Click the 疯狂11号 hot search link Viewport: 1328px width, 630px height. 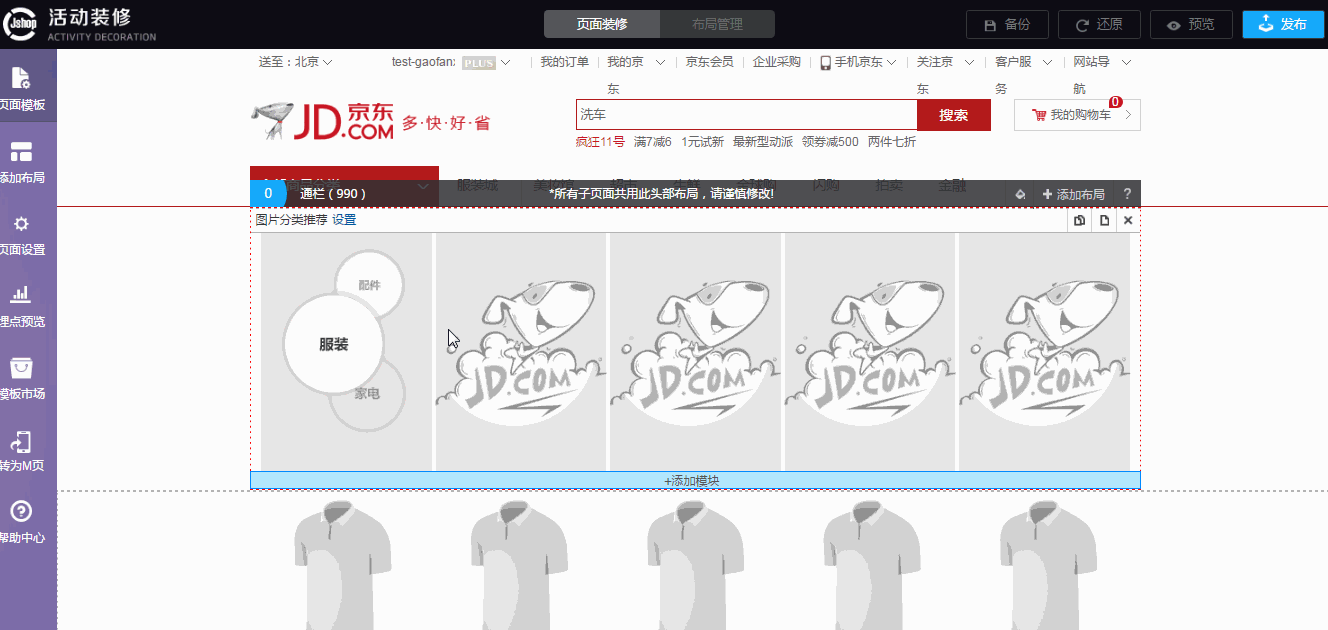click(601, 142)
